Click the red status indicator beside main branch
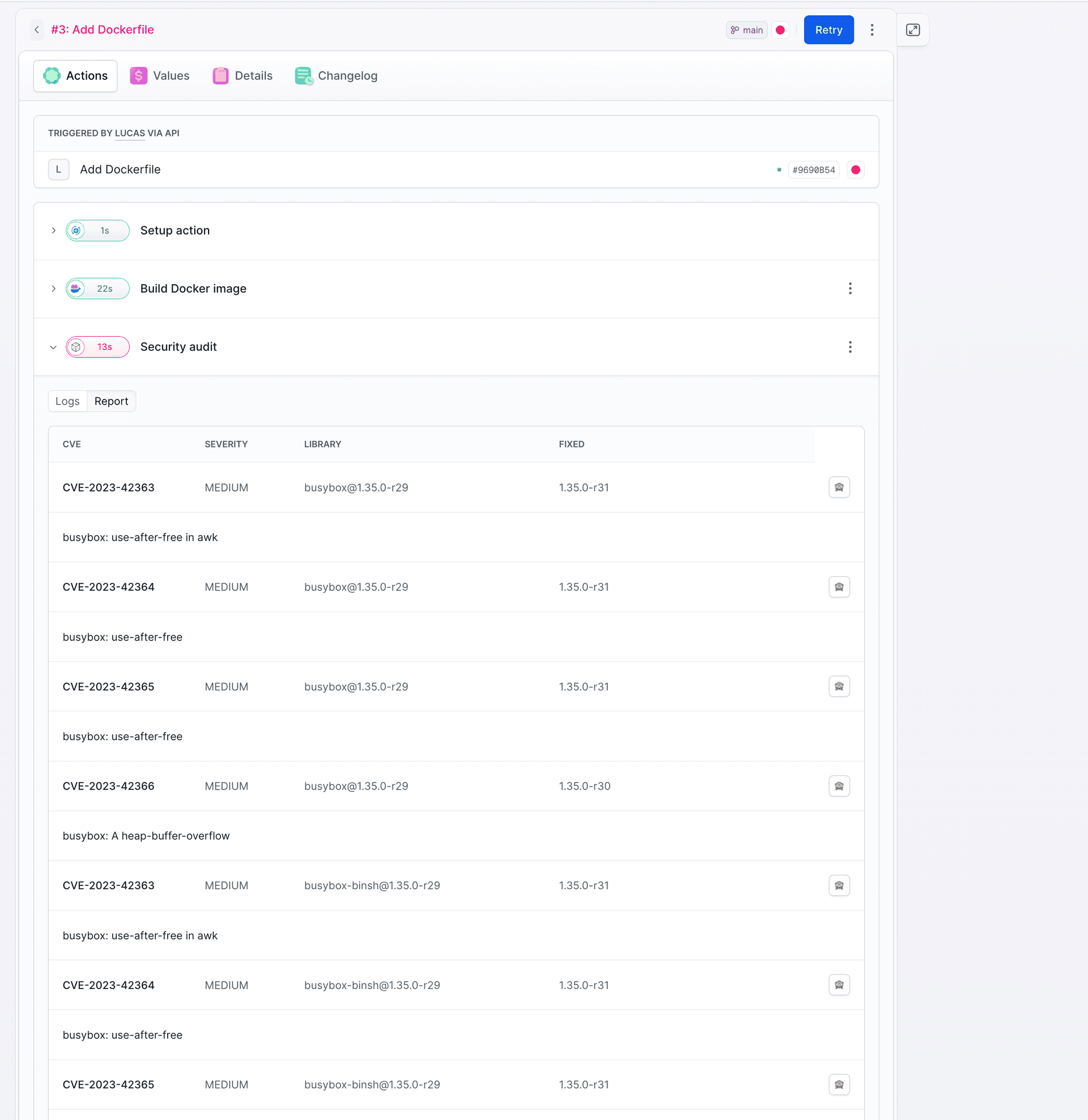 point(780,29)
